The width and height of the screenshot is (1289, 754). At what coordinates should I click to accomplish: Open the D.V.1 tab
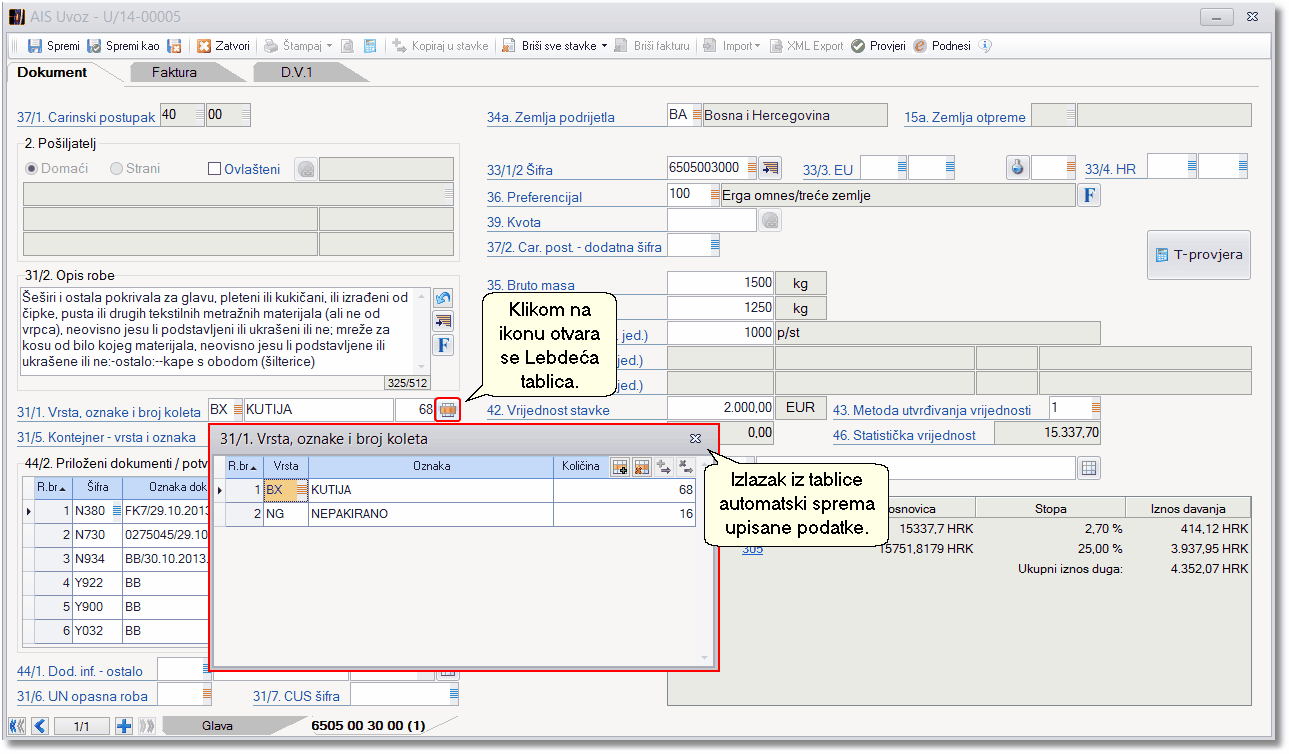click(297, 72)
